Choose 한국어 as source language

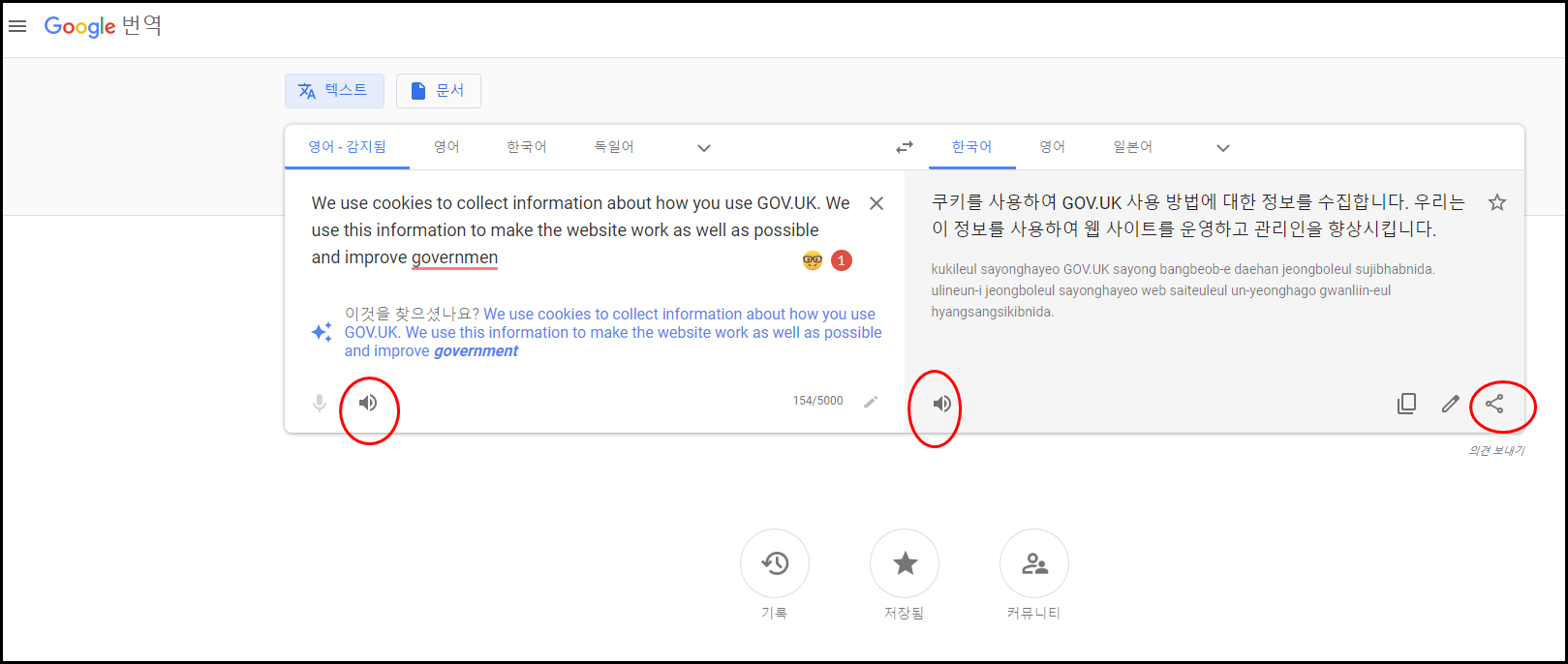[527, 147]
